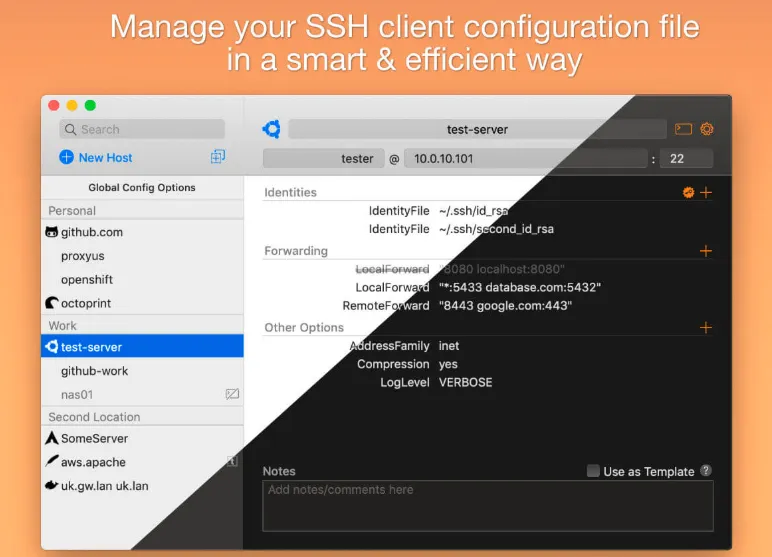Click RemoteForward value 8443 google.com:443
This screenshot has width=772, height=557.
(506, 305)
